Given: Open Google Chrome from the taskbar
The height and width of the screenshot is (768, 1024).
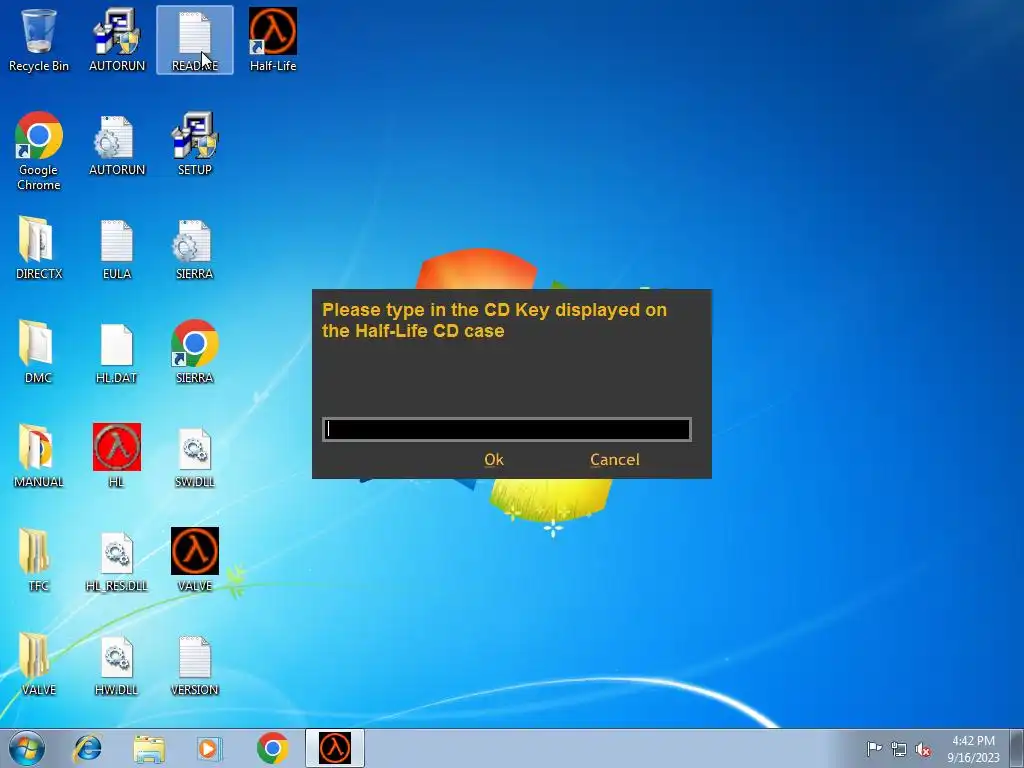Looking at the screenshot, I should pyautogui.click(x=272, y=748).
